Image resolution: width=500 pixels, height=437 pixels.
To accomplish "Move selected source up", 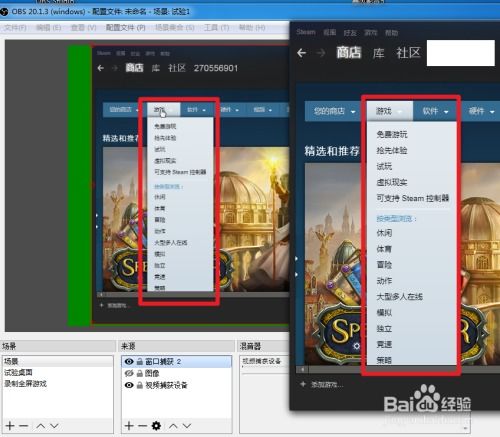I will pyautogui.click(x=173, y=426).
